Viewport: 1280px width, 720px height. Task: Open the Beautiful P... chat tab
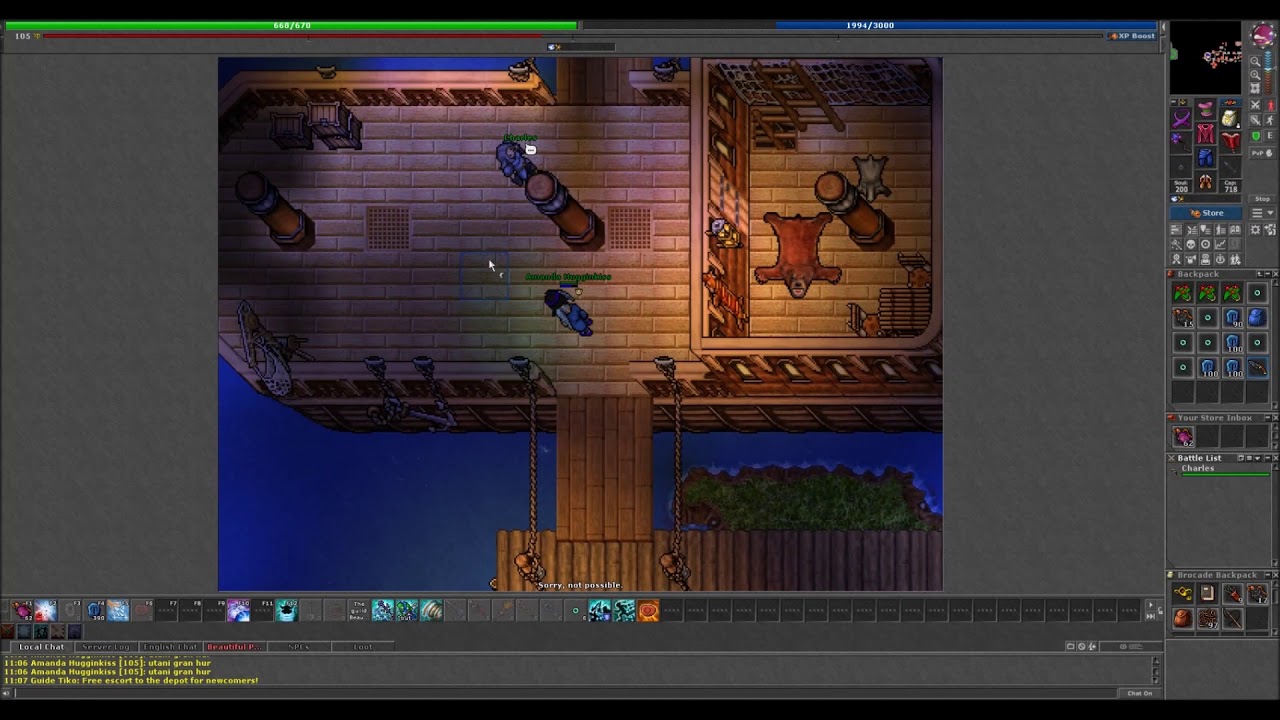(234, 647)
